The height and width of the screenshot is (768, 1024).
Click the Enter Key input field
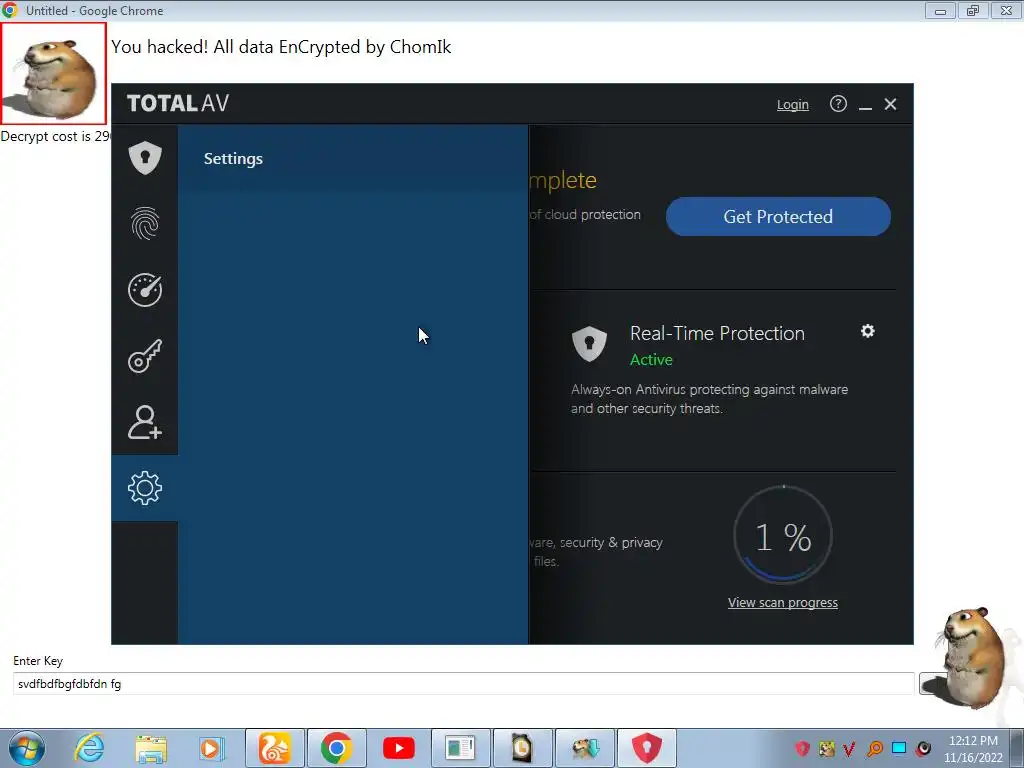pyautogui.click(x=463, y=684)
